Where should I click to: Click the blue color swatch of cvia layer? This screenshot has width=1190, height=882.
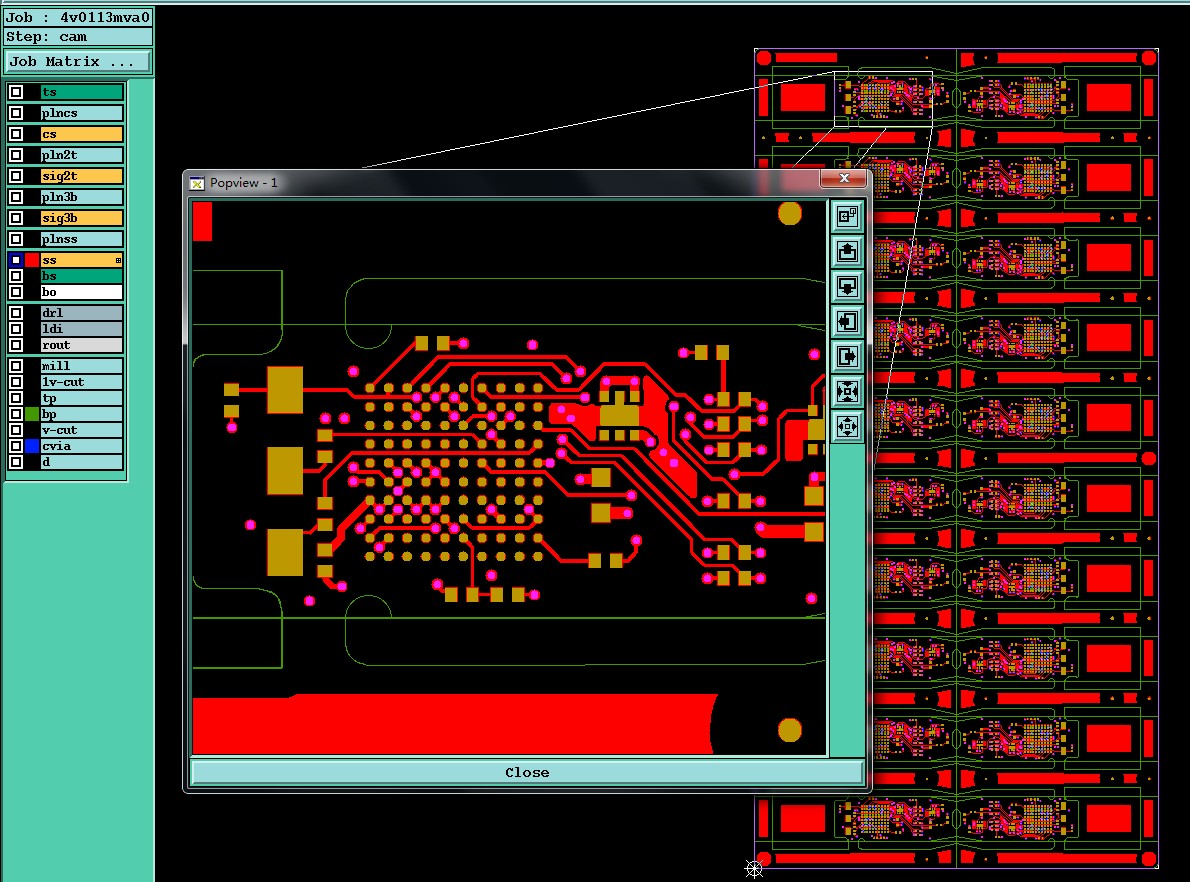click(x=32, y=446)
